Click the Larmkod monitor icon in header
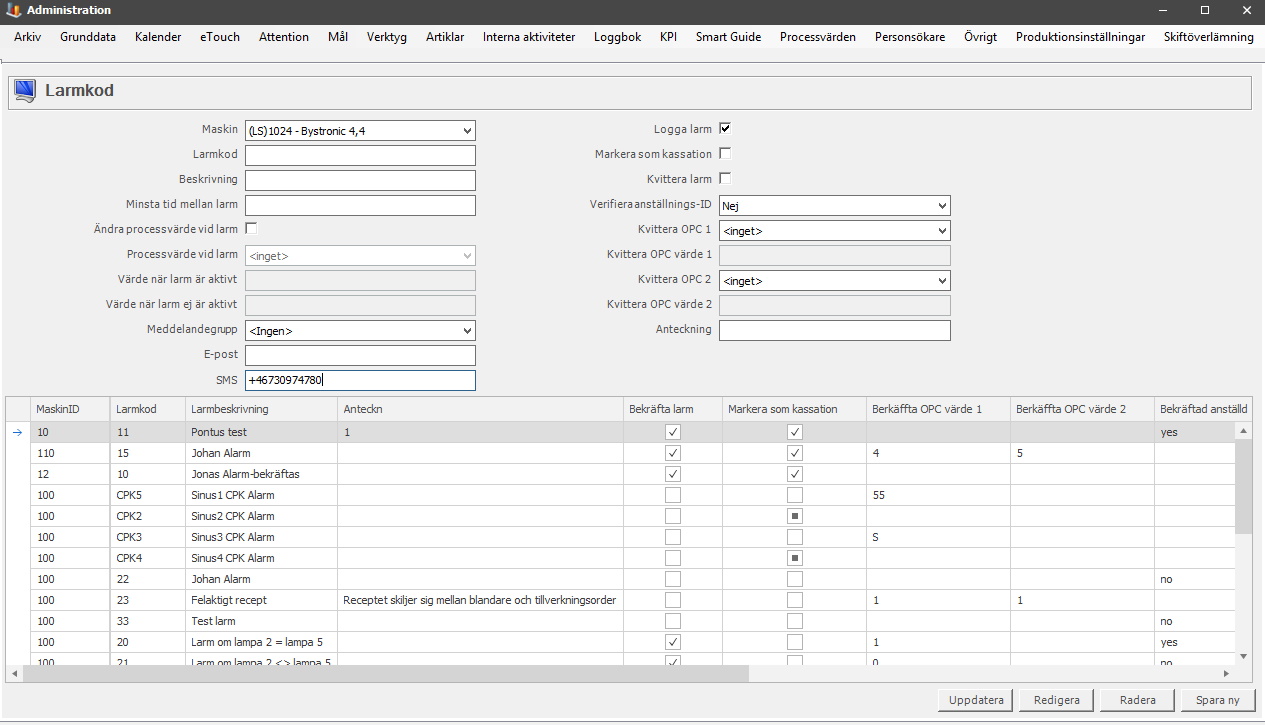 pyautogui.click(x=25, y=91)
